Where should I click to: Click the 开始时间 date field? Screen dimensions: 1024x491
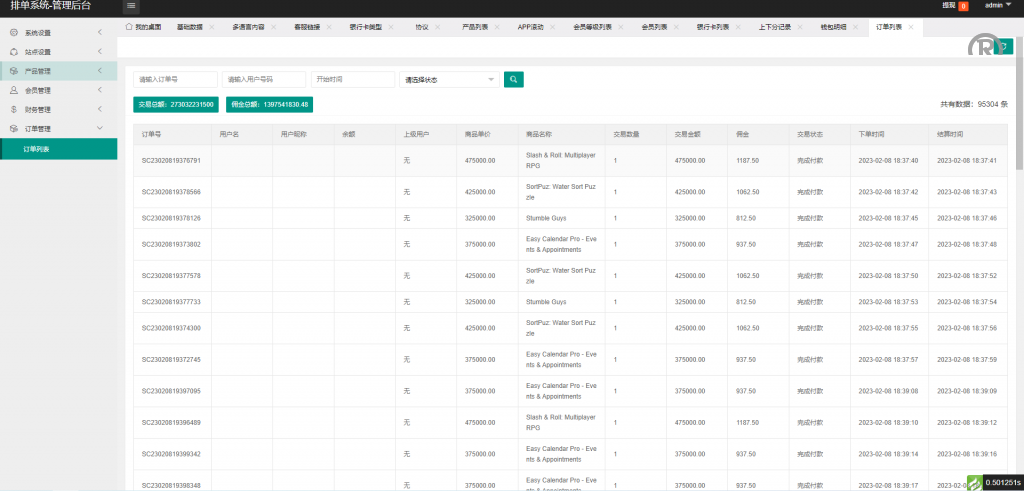(x=353, y=79)
